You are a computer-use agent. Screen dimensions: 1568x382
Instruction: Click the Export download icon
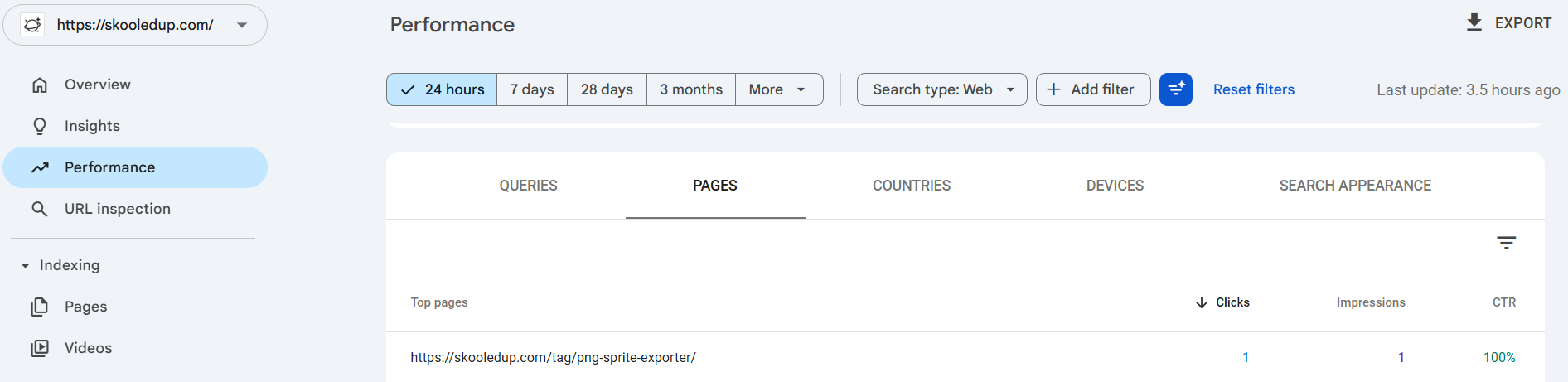pos(1474,22)
